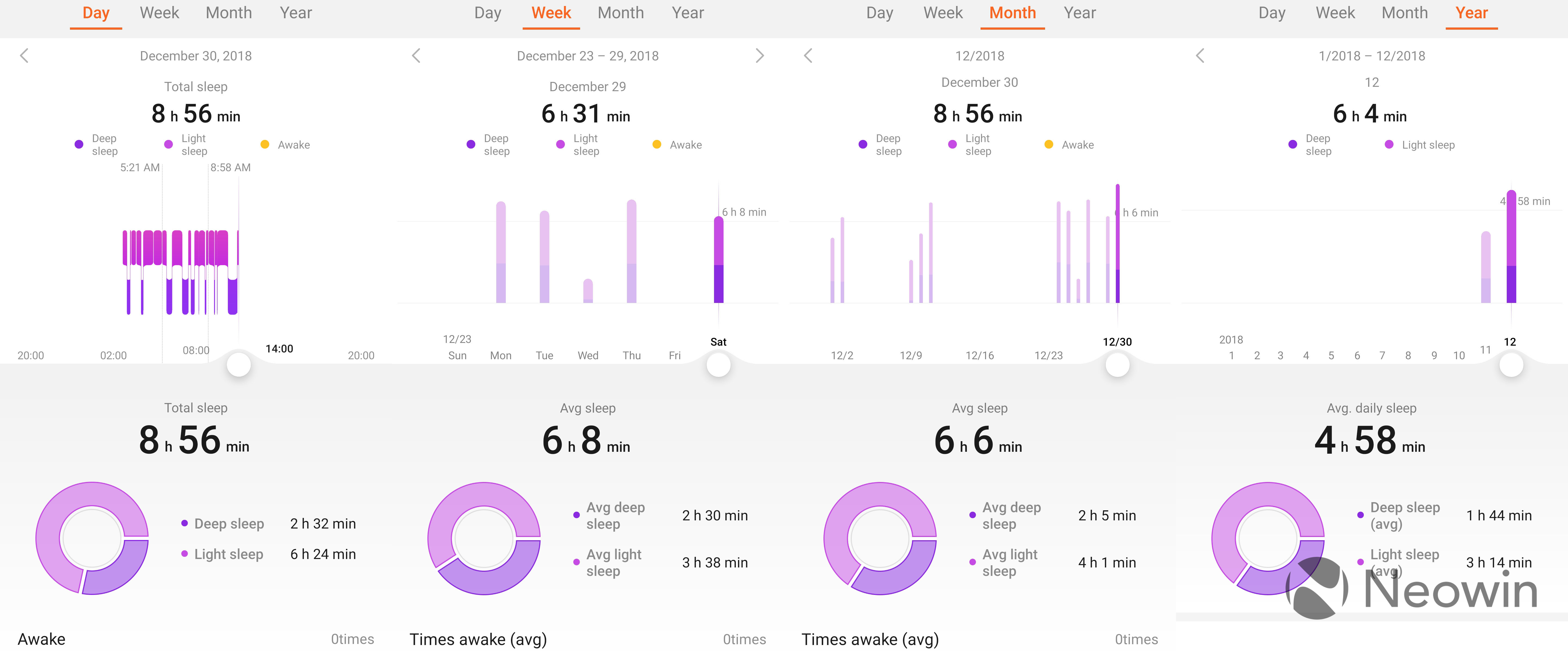Viewport: 1568px width, 651px height.
Task: Grab the day timeline slider knob at 14:00
Action: point(239,365)
